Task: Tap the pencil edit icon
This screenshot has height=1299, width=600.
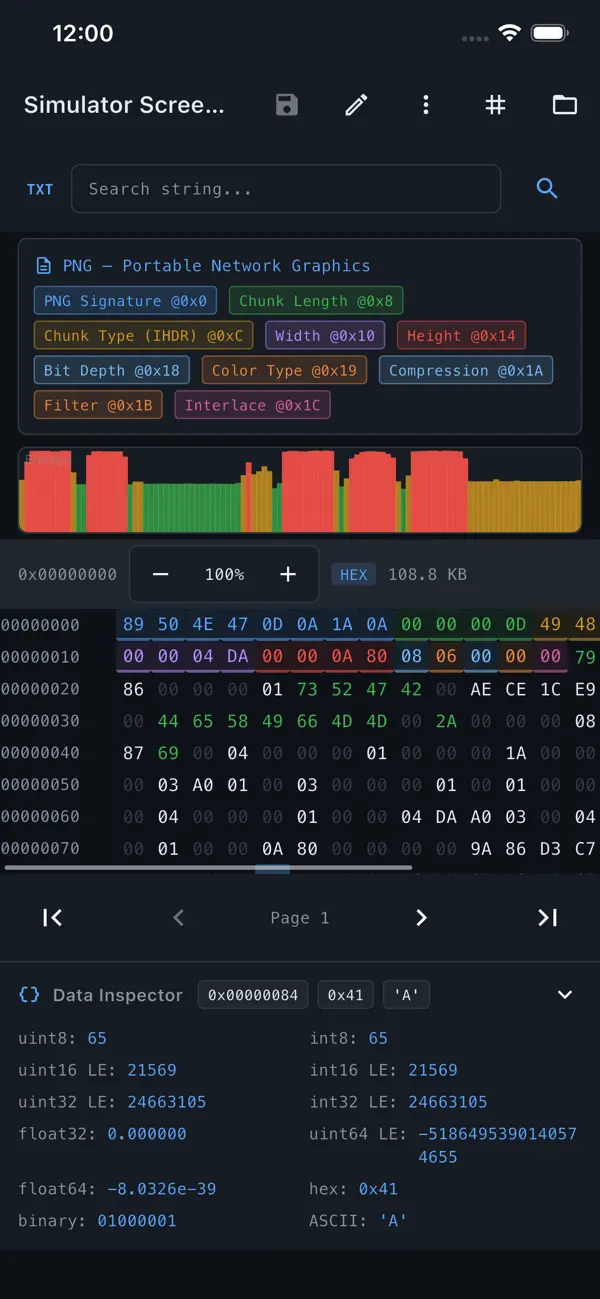Action: [x=356, y=105]
